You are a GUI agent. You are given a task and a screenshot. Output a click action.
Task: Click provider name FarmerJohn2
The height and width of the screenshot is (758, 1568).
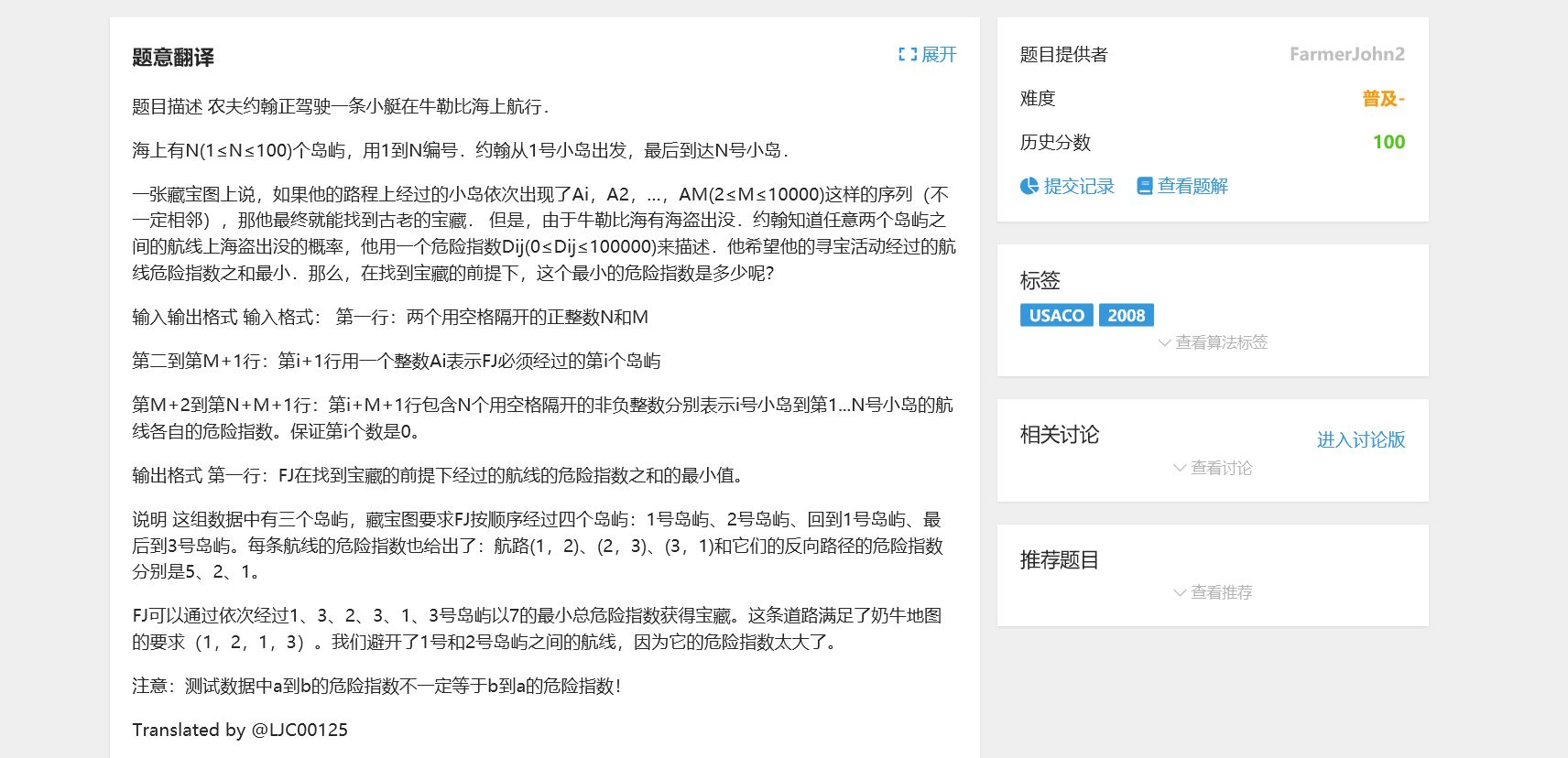pyautogui.click(x=1347, y=54)
